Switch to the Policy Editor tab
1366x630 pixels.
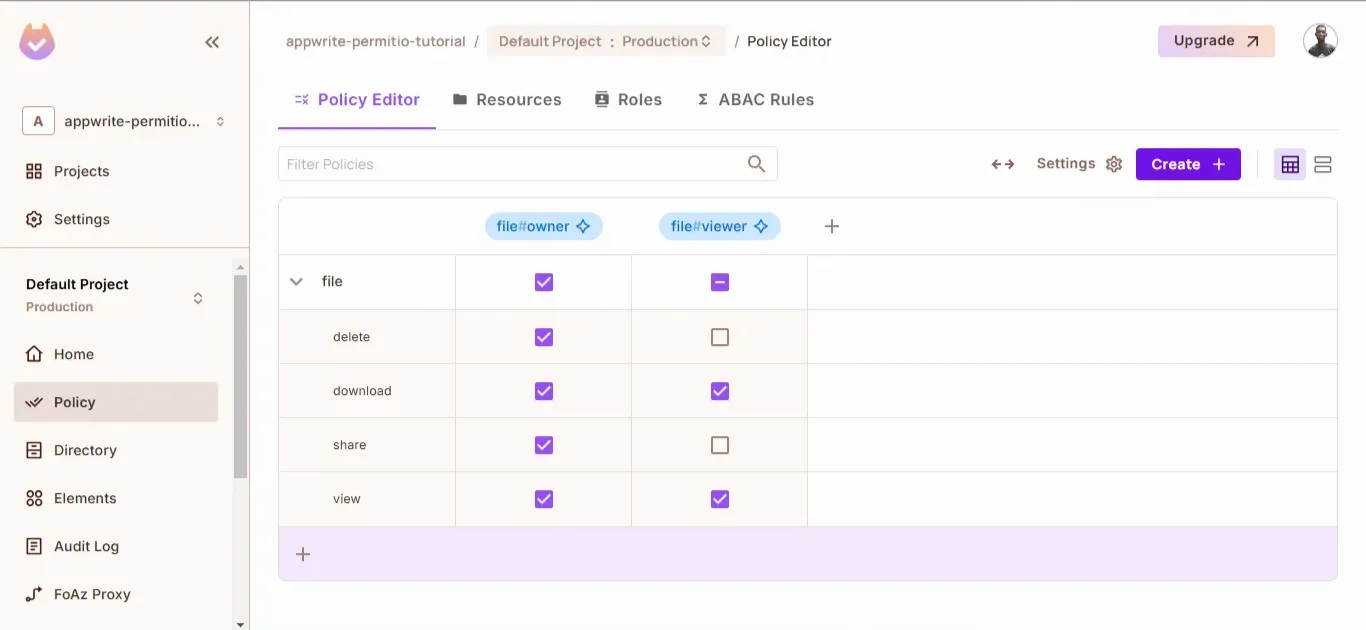click(x=357, y=100)
